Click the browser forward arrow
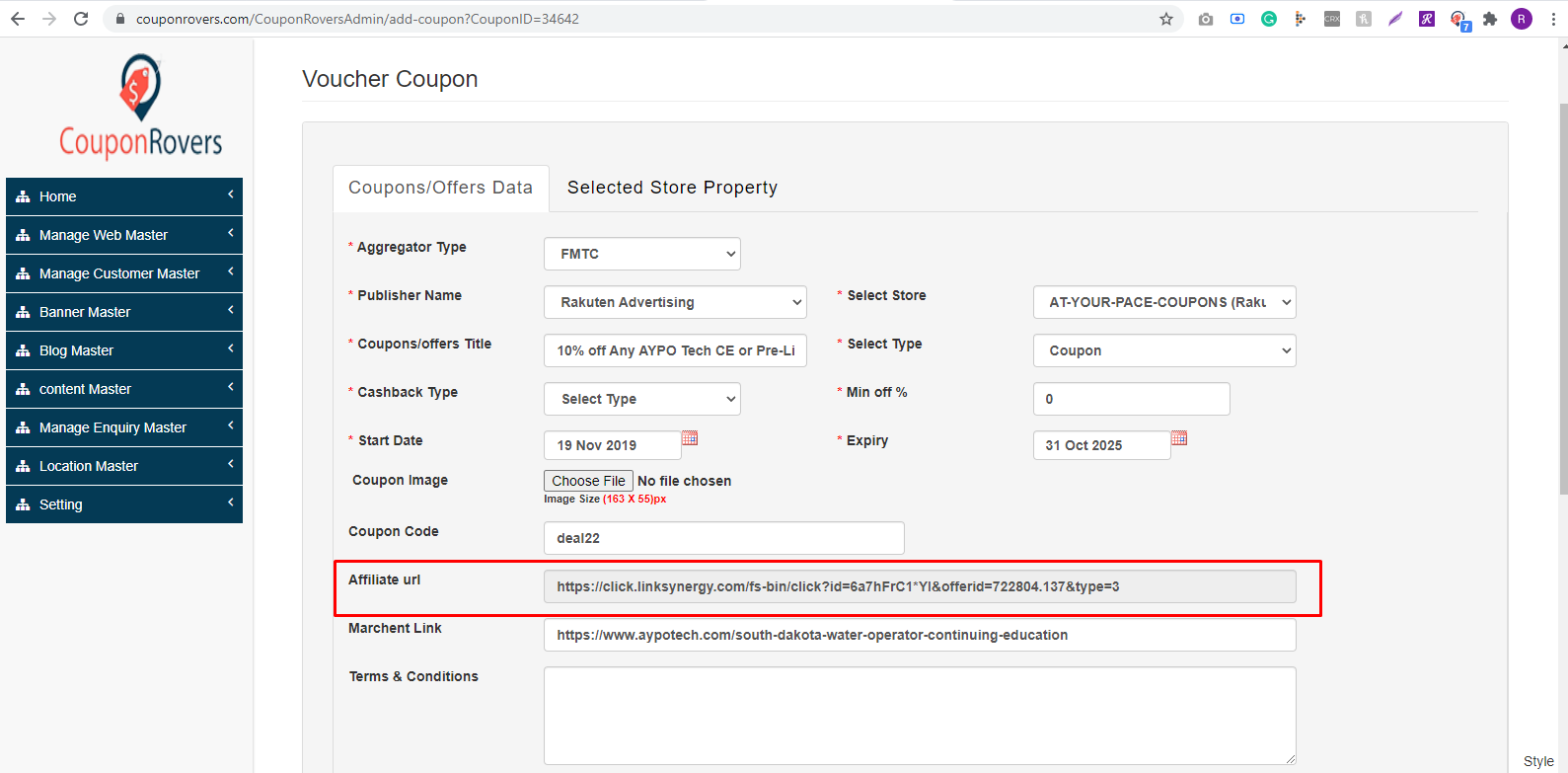The height and width of the screenshot is (773, 1568). click(49, 19)
